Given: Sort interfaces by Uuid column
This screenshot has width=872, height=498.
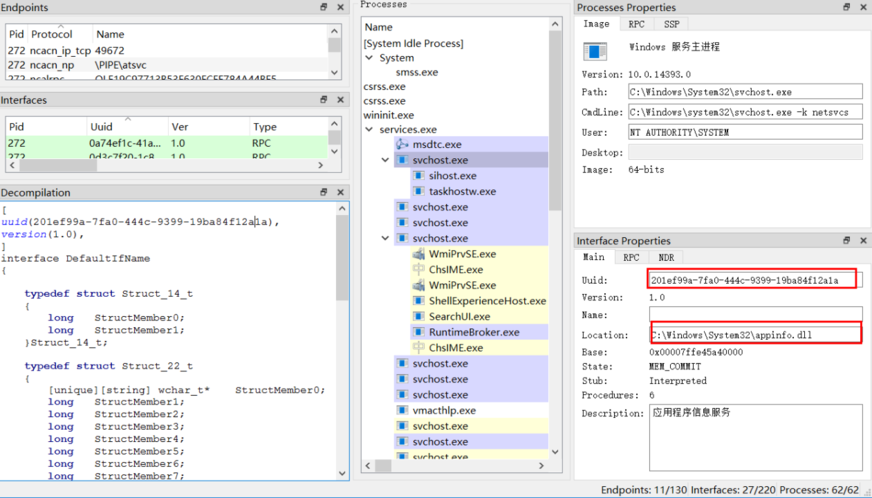Looking at the screenshot, I should [128, 127].
